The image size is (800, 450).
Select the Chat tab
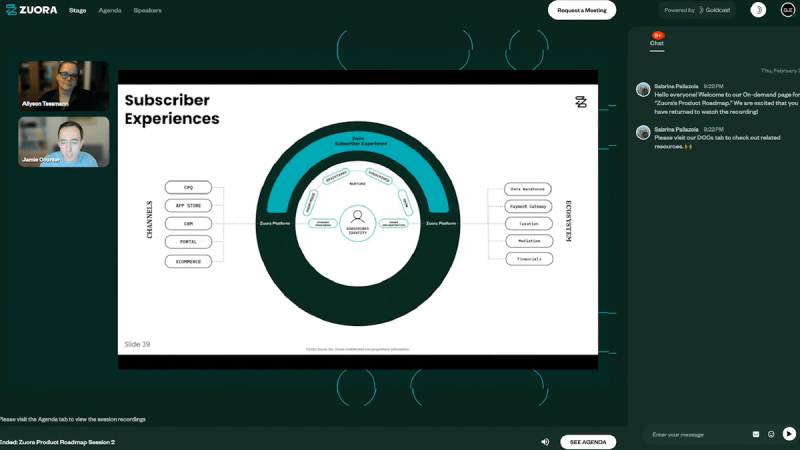click(x=657, y=43)
